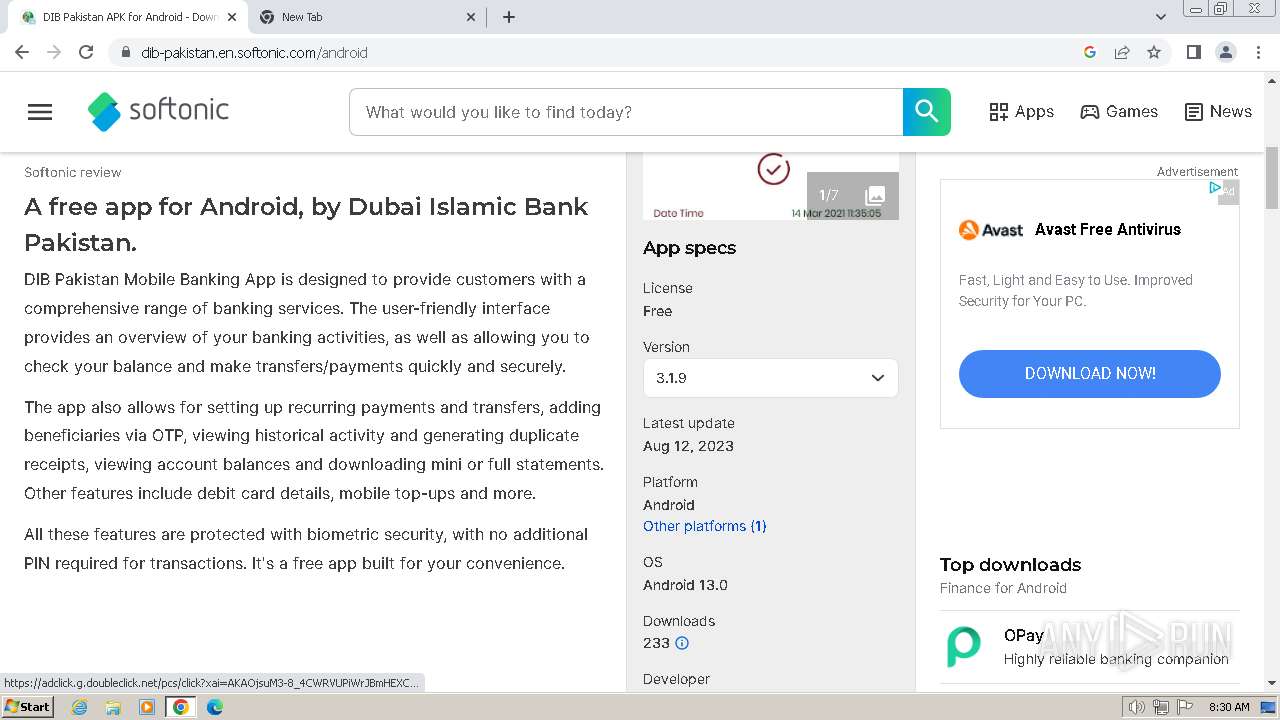Screen dimensions: 1280x720
Task: Open the Softonic hamburger menu
Action: coord(40,112)
